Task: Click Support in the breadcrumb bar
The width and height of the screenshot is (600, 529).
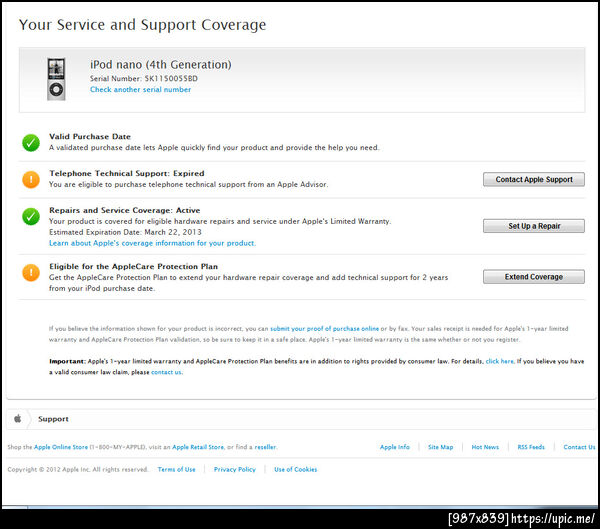Action: click(x=54, y=419)
